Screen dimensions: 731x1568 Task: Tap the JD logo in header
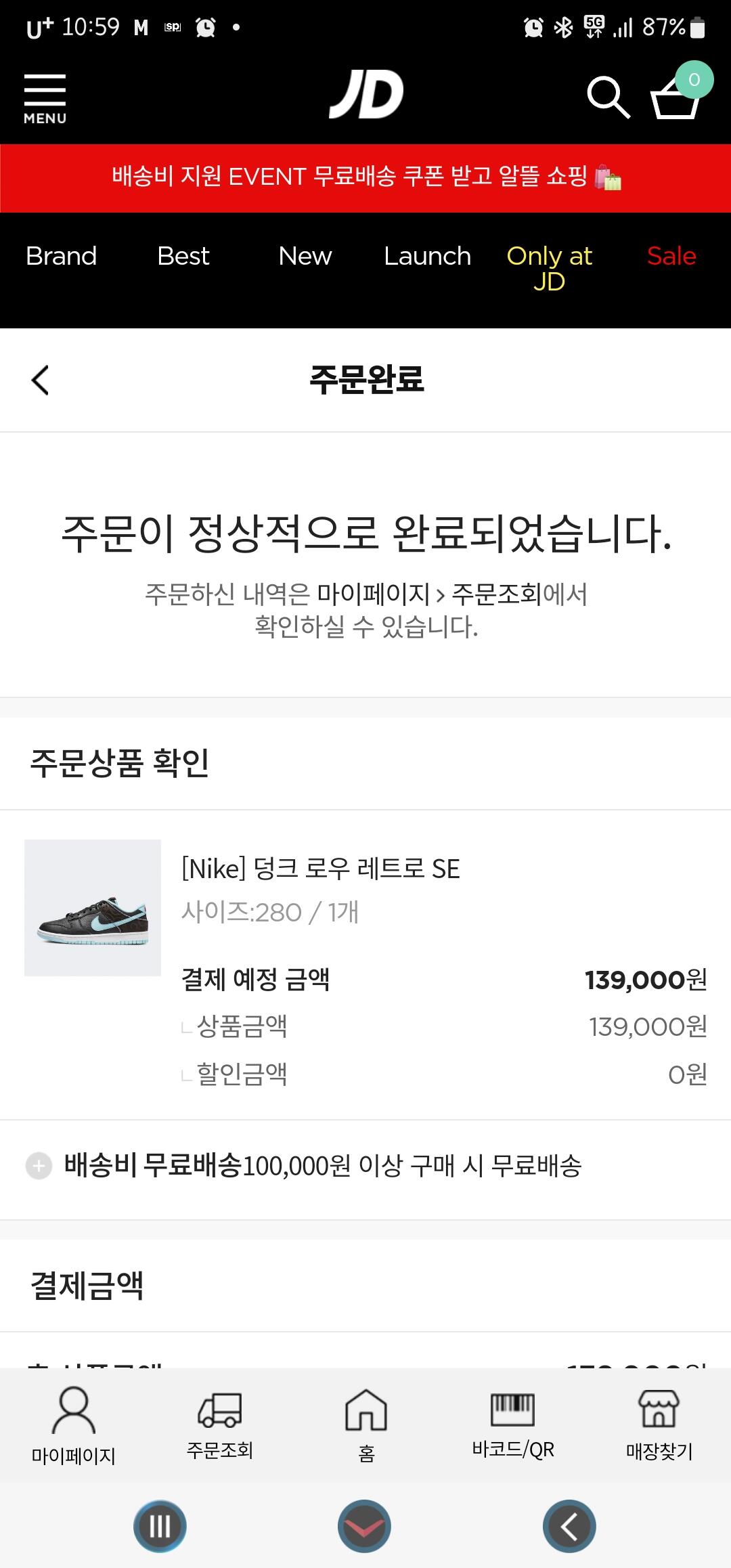point(366,95)
